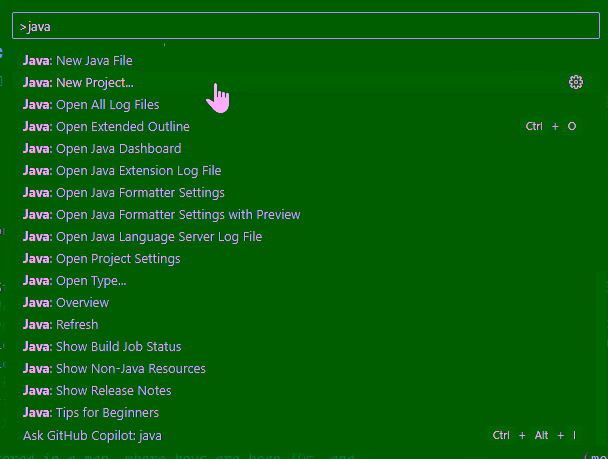Open Java: Show Release Notes
This screenshot has height=459, width=608.
(x=97, y=391)
